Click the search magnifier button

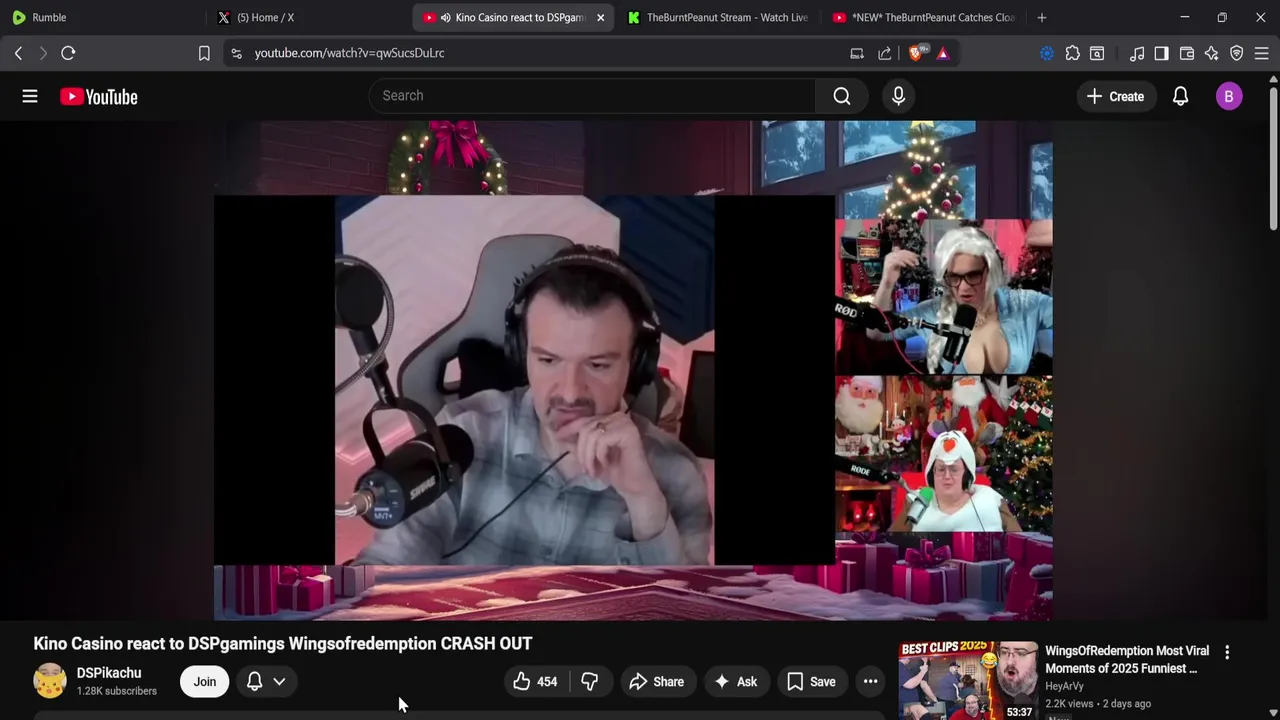pos(842,96)
